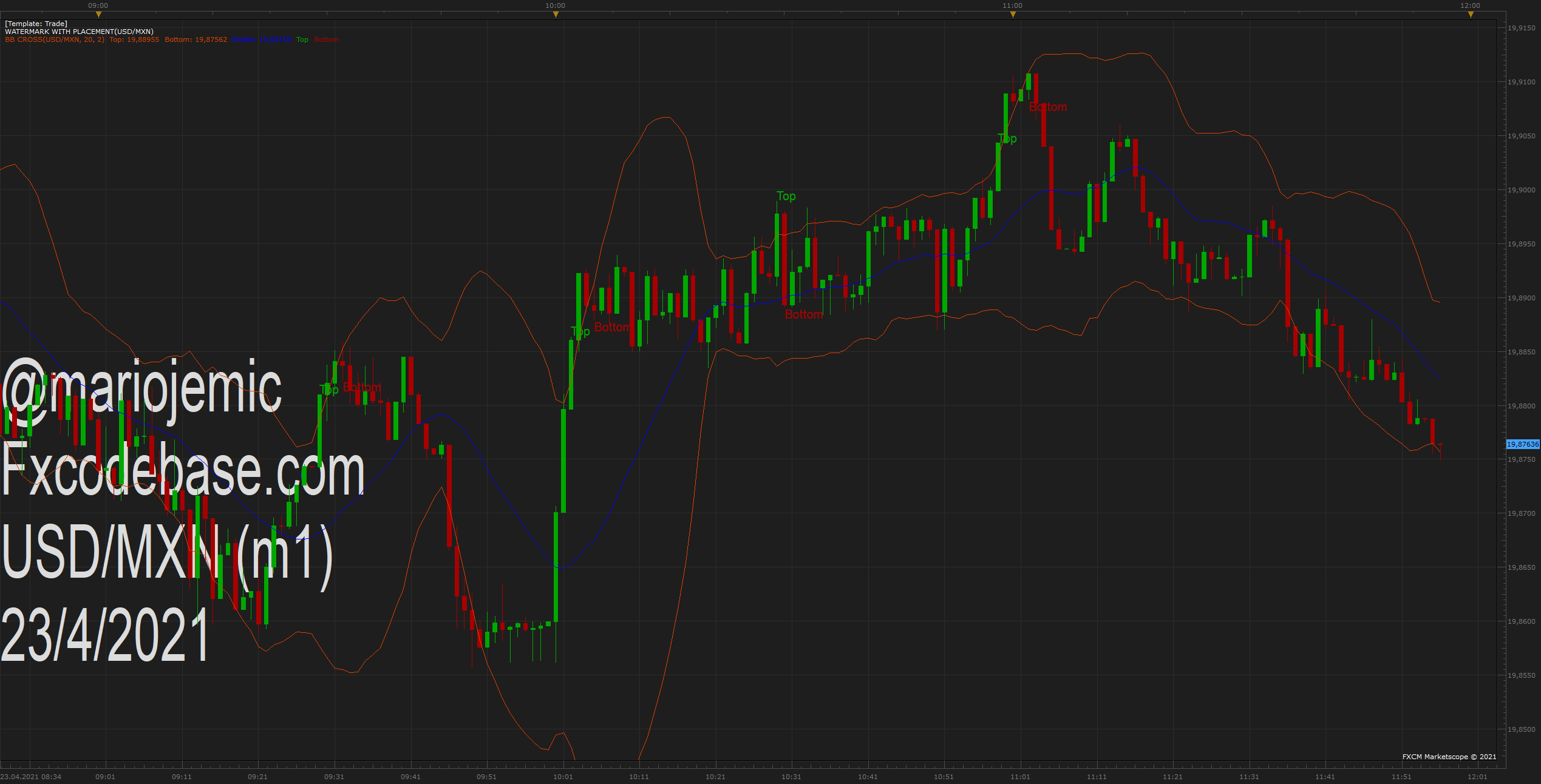1541x784 pixels.
Task: Click the 10:21 time axis label
Action: tap(715, 777)
